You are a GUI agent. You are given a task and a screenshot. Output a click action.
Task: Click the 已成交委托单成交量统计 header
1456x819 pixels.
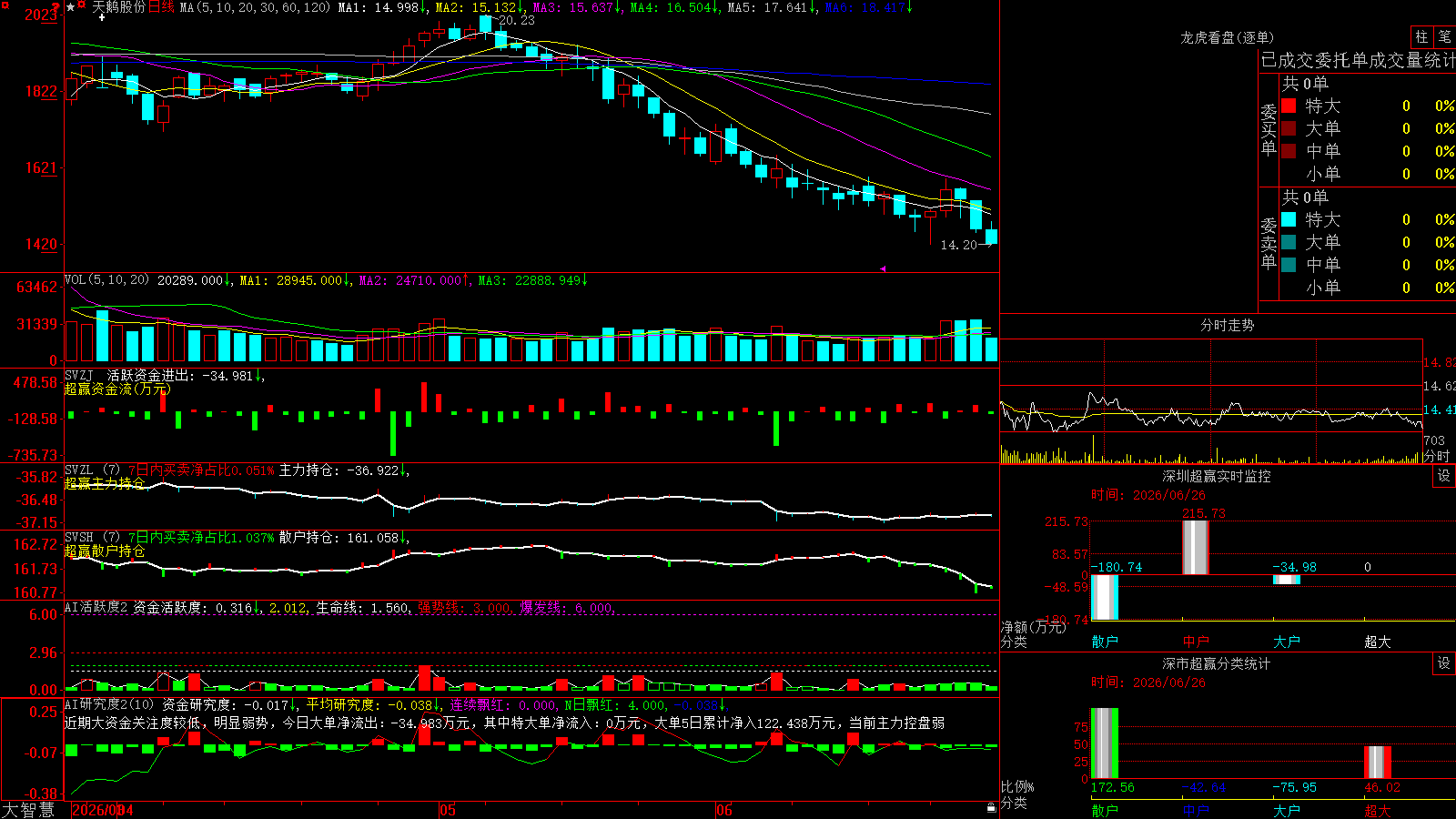[x=1358, y=60]
